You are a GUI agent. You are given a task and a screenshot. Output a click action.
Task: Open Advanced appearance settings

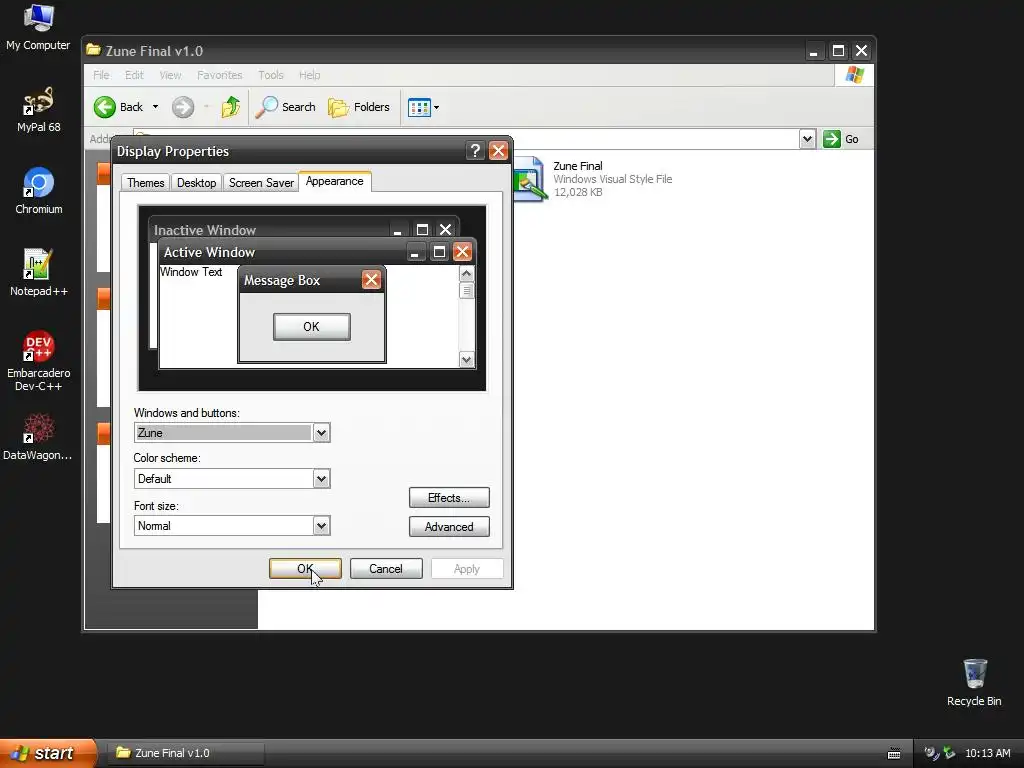pos(449,527)
